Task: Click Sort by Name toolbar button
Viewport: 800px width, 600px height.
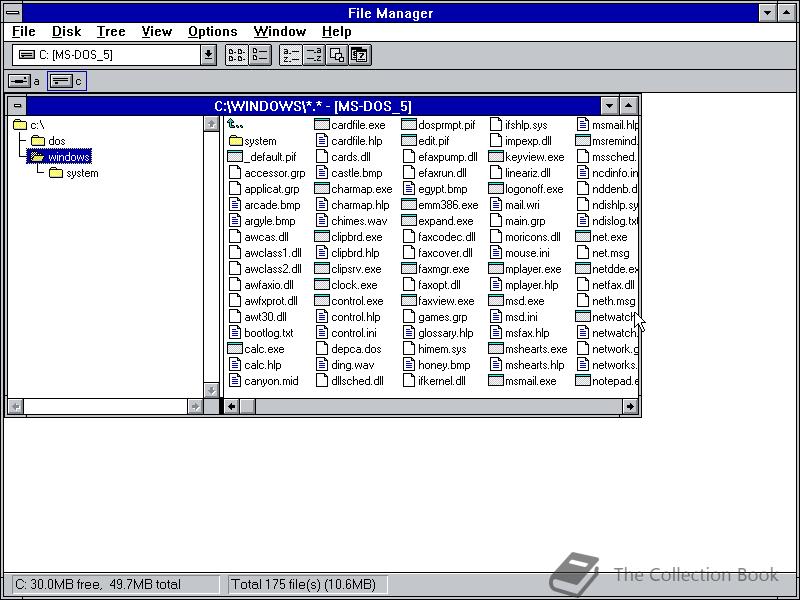Action: click(291, 55)
